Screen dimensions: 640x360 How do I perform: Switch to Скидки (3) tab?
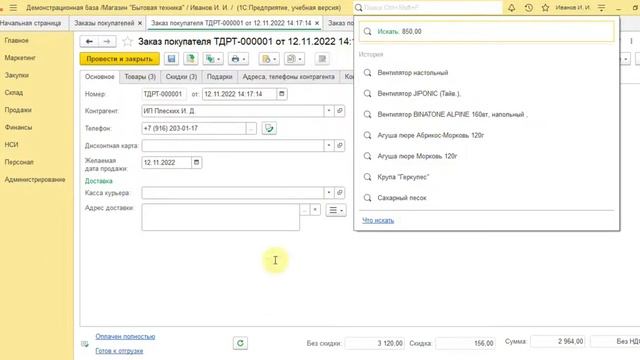pyautogui.click(x=181, y=77)
